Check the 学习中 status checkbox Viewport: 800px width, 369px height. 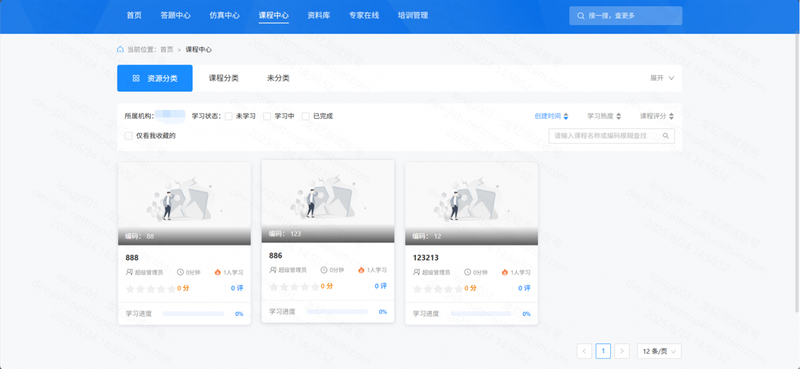[267, 116]
